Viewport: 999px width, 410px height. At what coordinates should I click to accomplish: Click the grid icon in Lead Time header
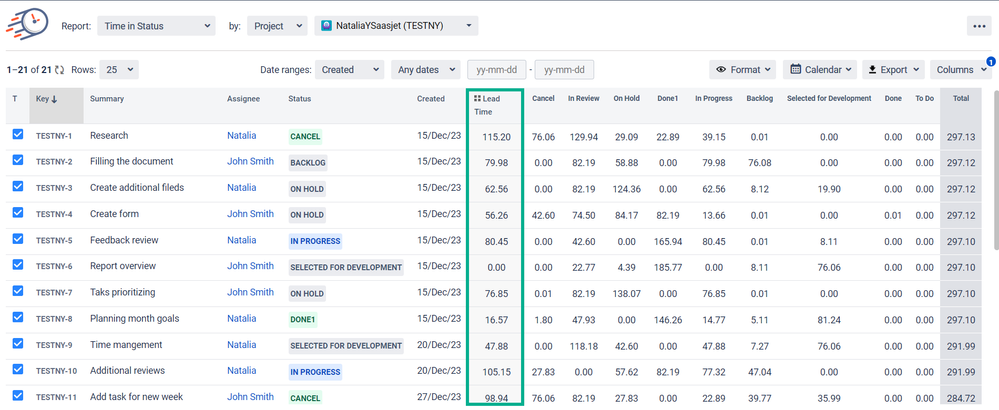click(x=477, y=99)
